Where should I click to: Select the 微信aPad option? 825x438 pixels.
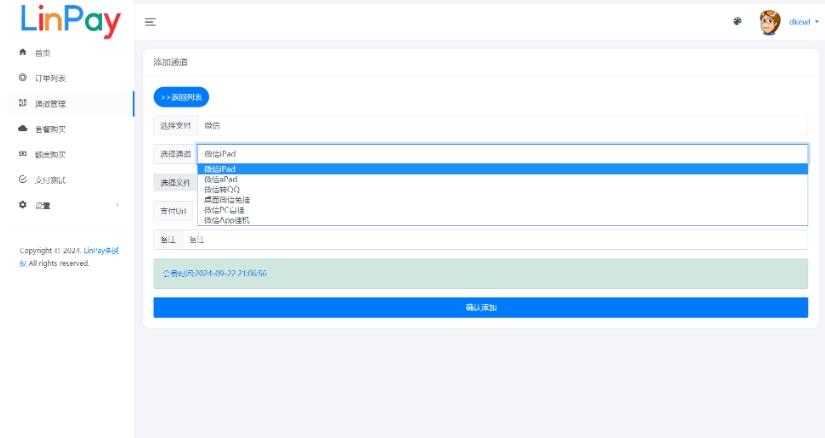pyautogui.click(x=502, y=179)
